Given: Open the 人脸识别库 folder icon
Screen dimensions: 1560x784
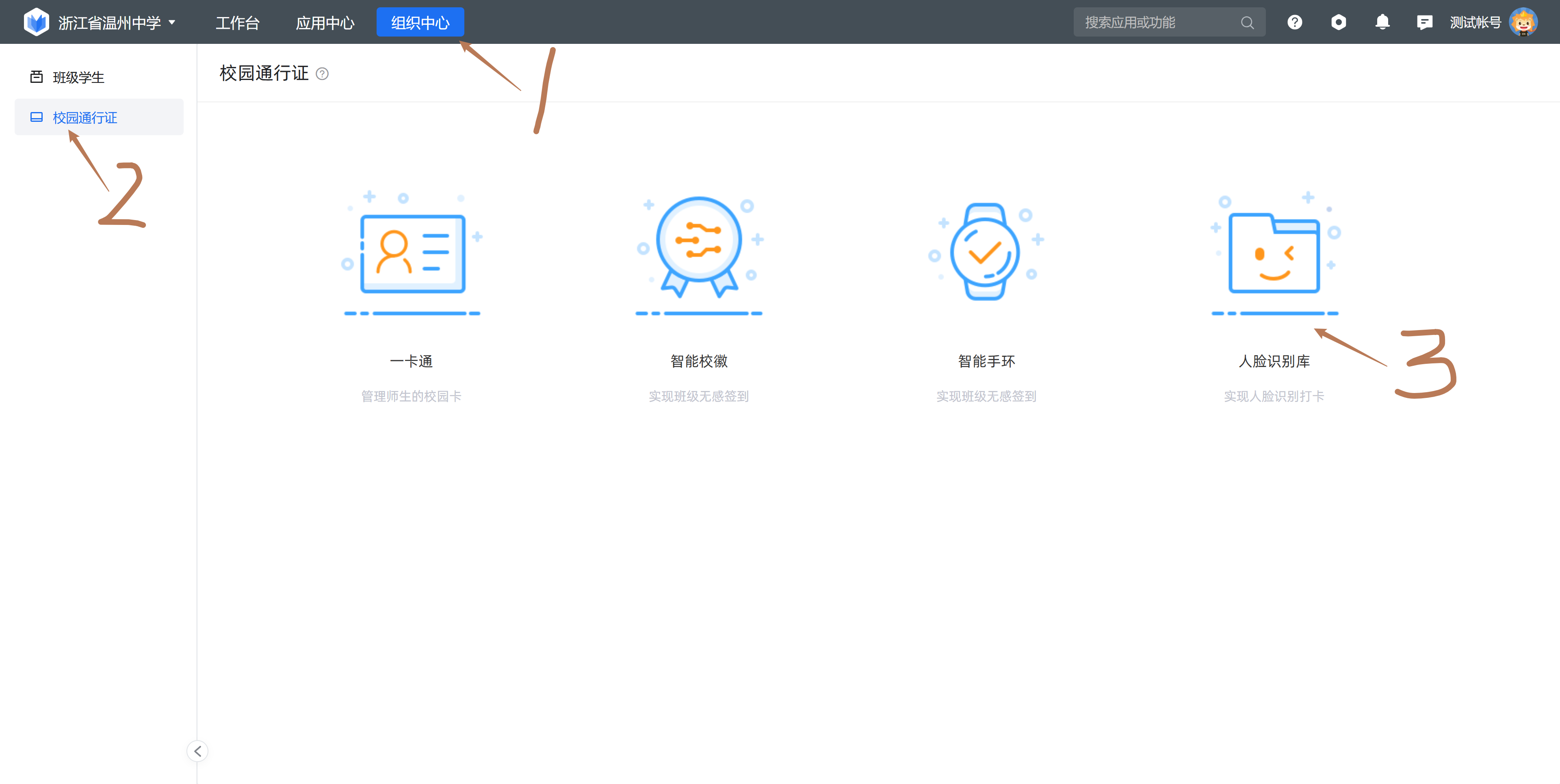Looking at the screenshot, I should 1274,254.
